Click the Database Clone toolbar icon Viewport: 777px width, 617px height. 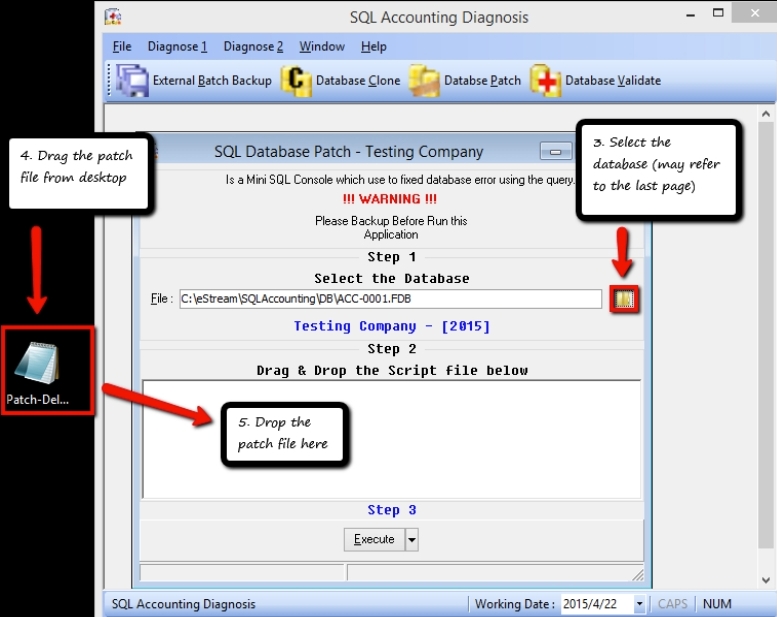coord(296,80)
